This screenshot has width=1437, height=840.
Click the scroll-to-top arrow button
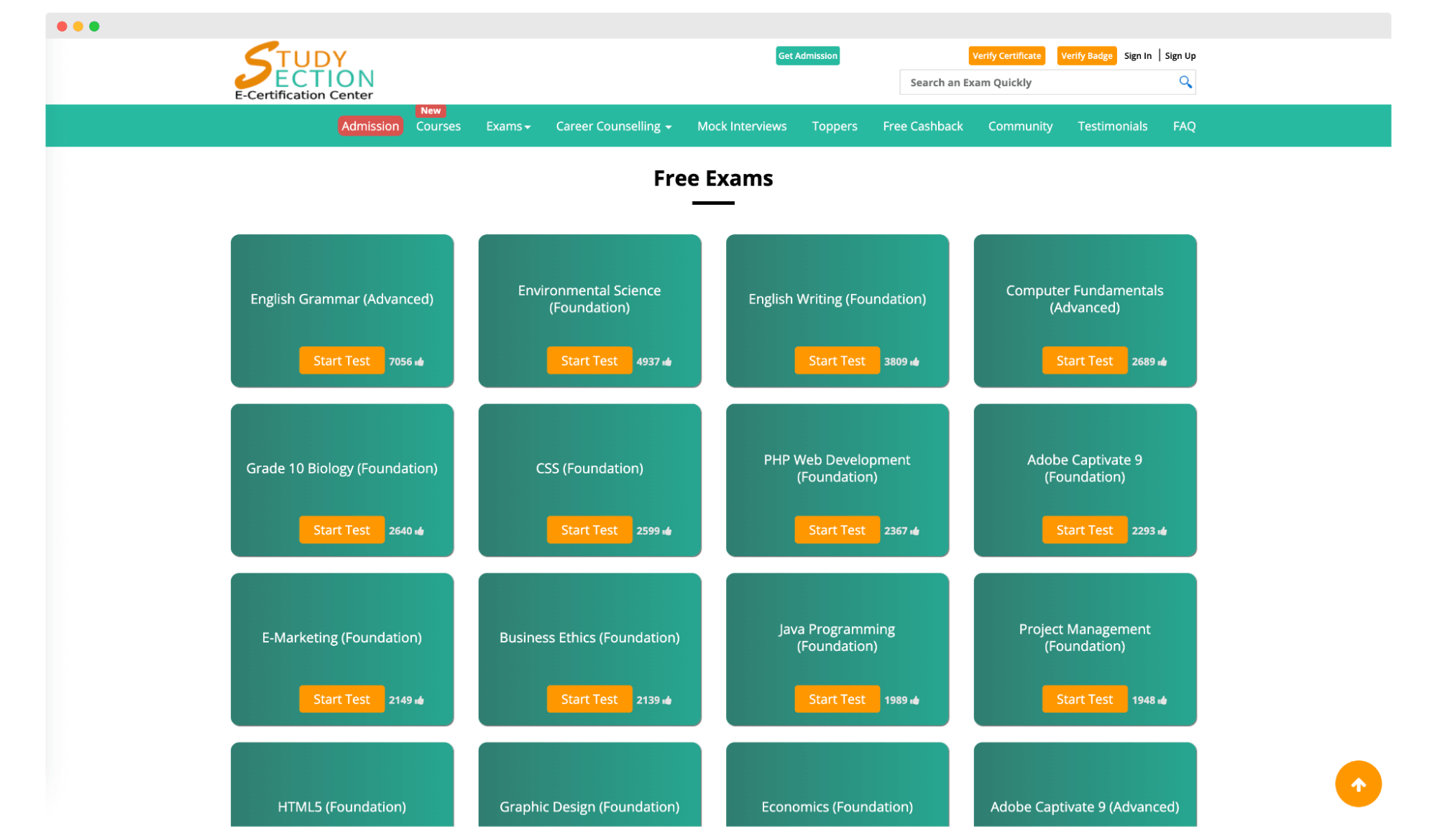(x=1358, y=784)
